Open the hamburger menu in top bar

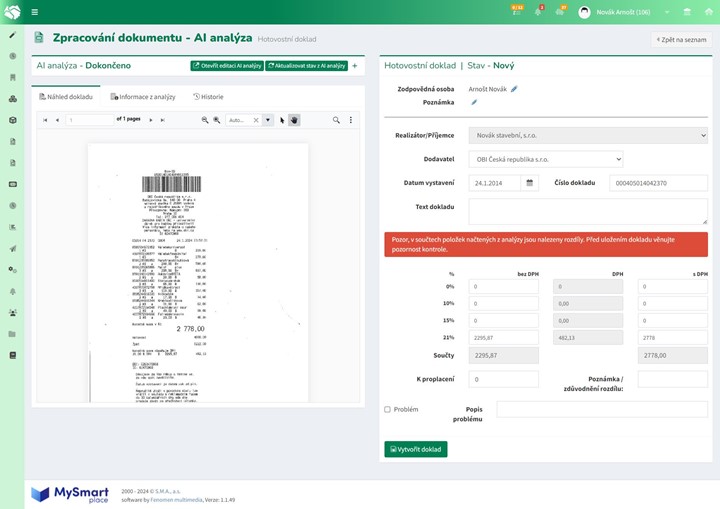click(x=34, y=12)
